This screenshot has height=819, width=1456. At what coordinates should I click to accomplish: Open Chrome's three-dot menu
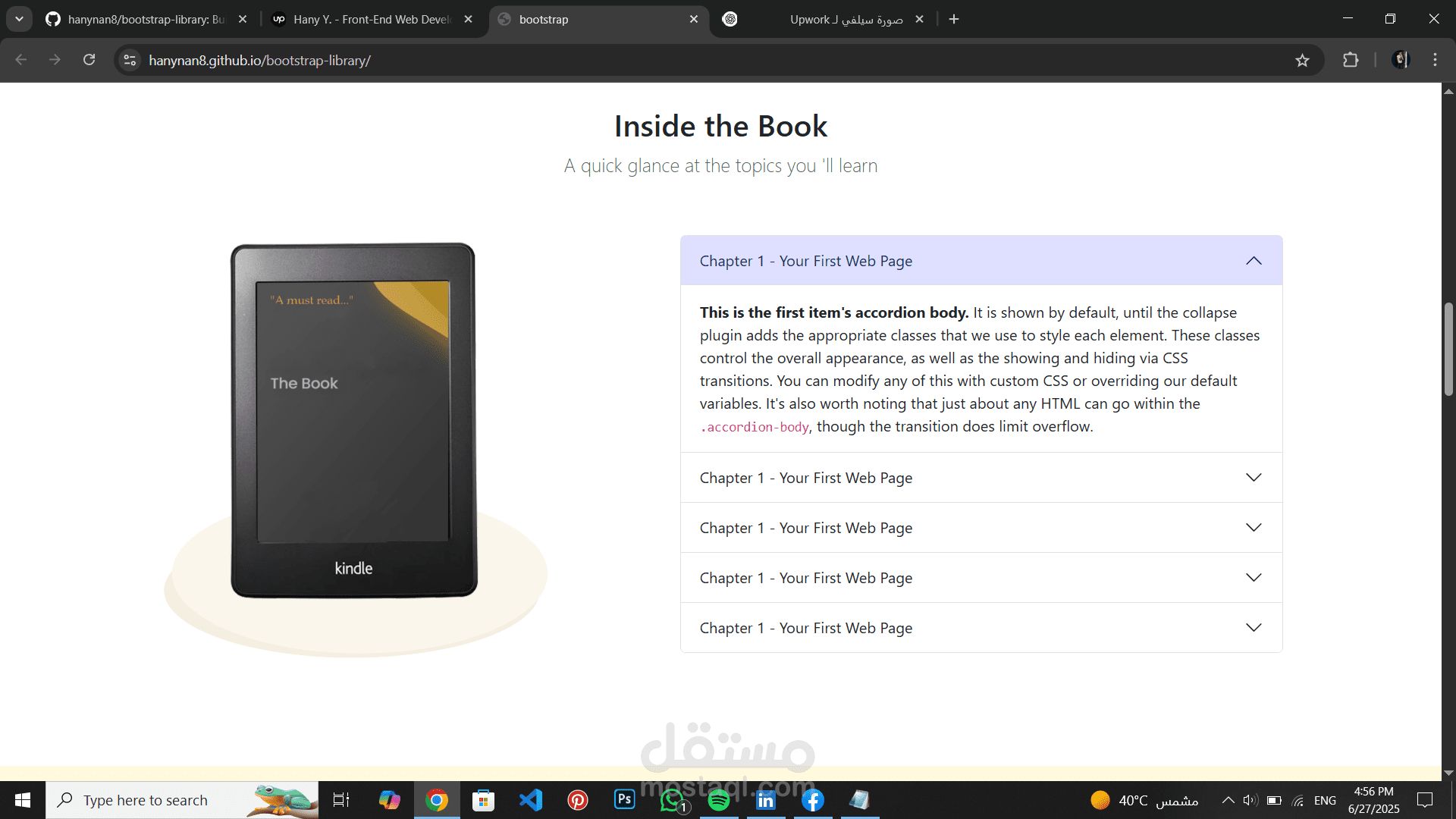(x=1435, y=60)
